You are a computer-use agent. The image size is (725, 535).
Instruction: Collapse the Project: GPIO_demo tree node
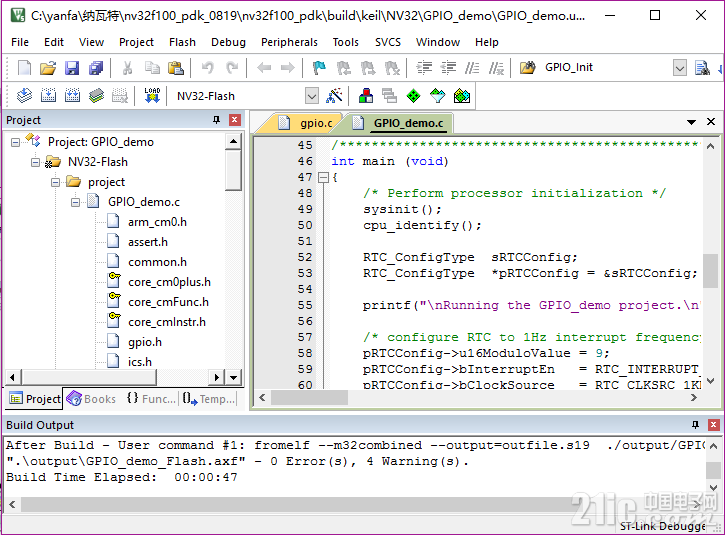15,142
